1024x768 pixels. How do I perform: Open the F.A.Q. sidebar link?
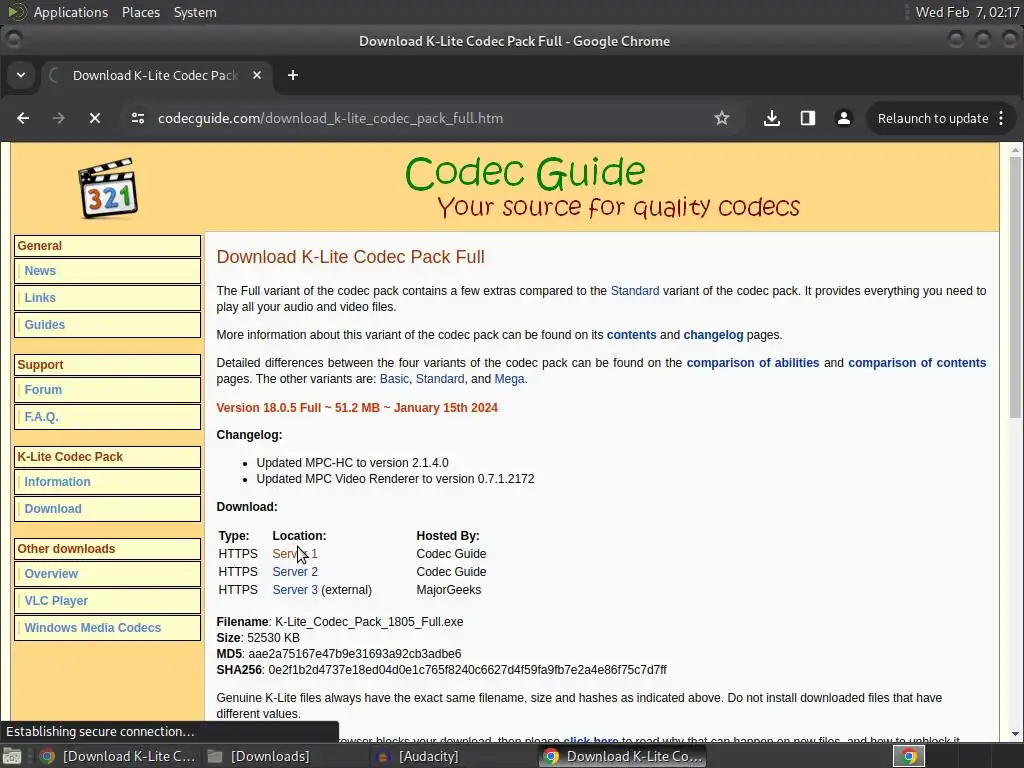click(41, 417)
